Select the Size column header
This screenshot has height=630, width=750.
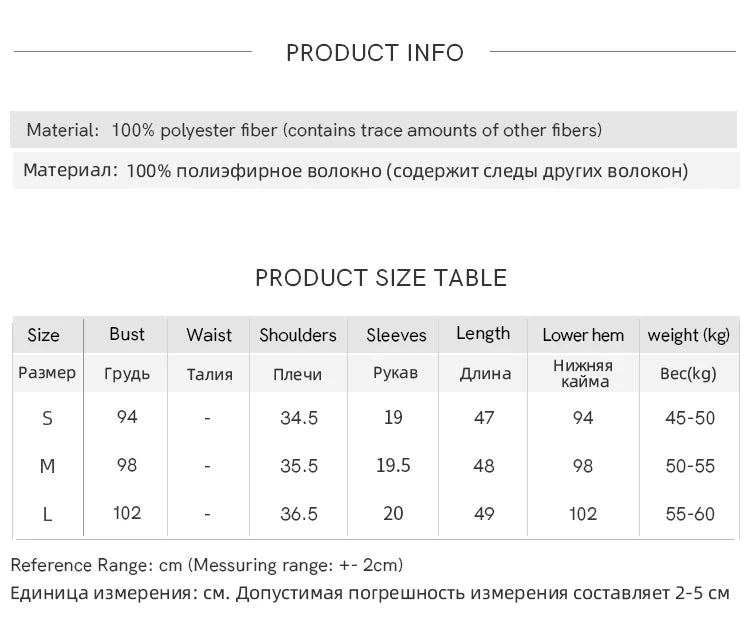(44, 335)
